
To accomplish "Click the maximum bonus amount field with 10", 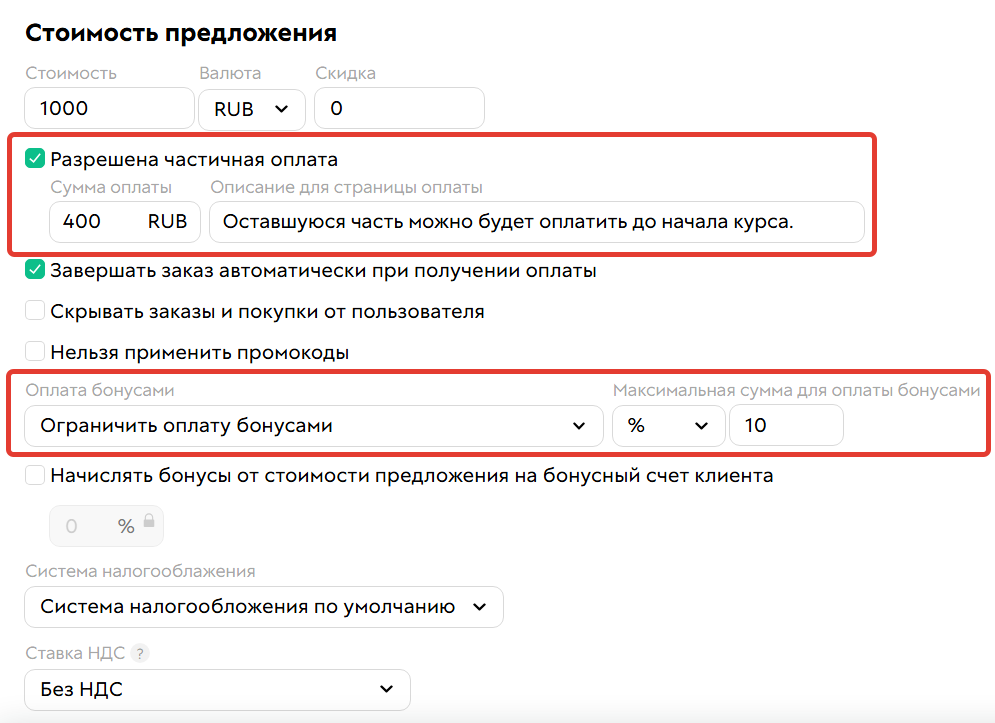I will coord(786,425).
